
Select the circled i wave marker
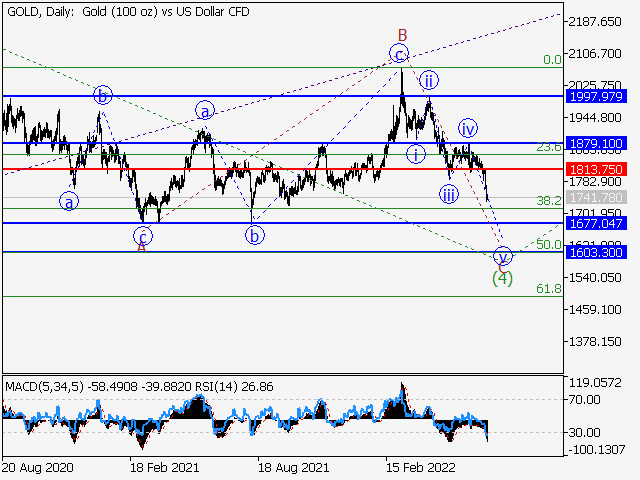tap(416, 154)
